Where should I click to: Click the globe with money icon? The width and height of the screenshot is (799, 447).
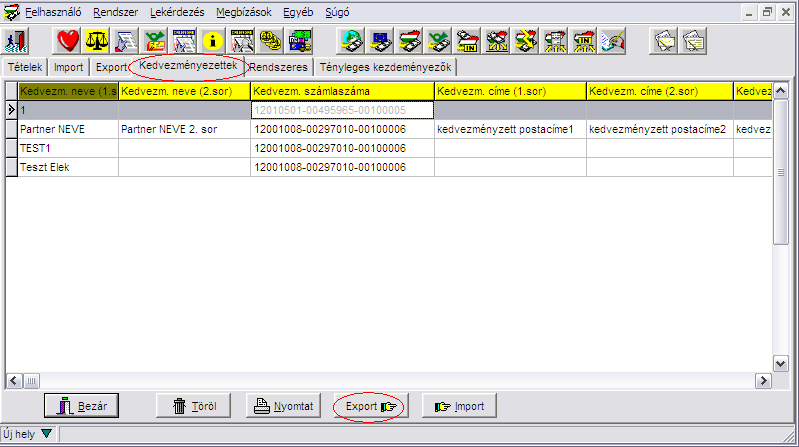[351, 41]
